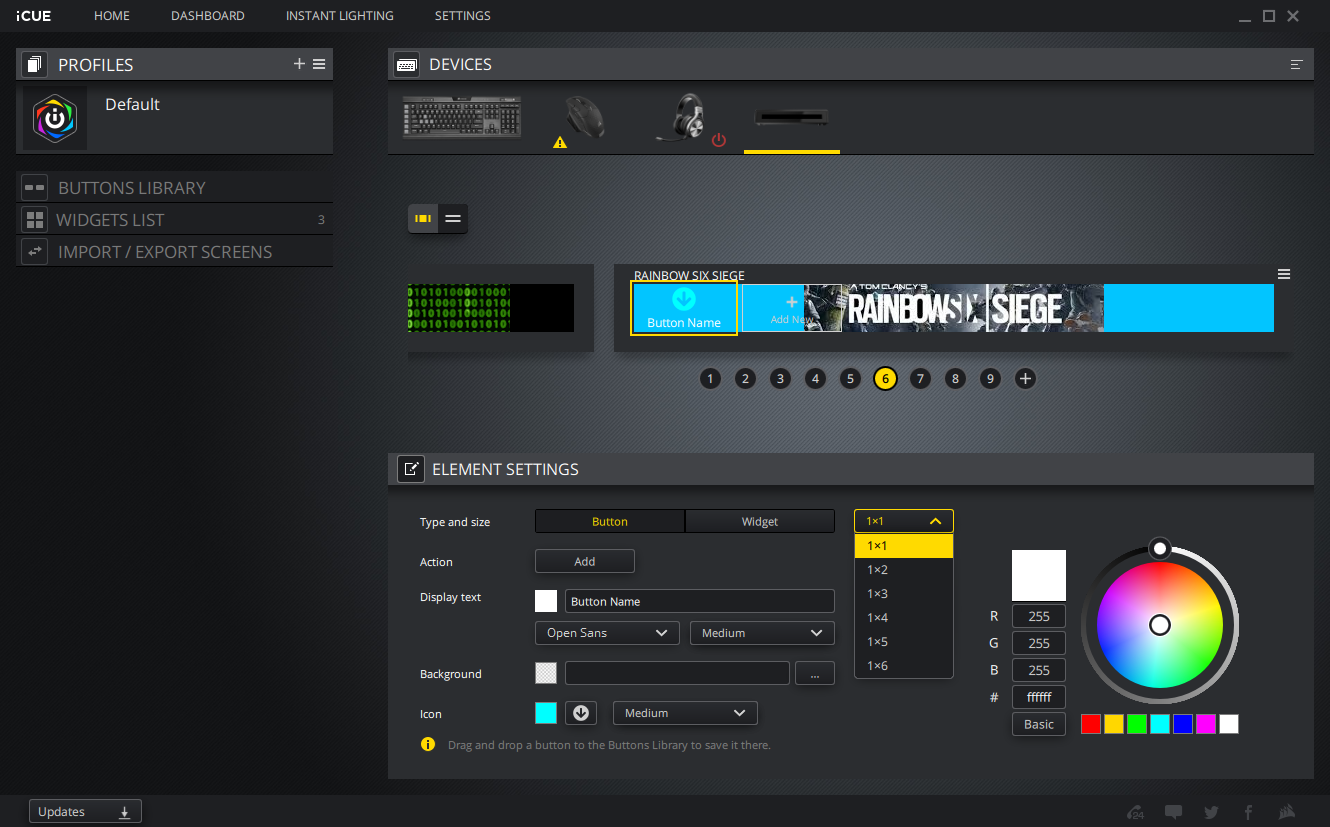Open the profiles hamburger menu
Image resolution: width=1330 pixels, height=827 pixels.
click(319, 64)
